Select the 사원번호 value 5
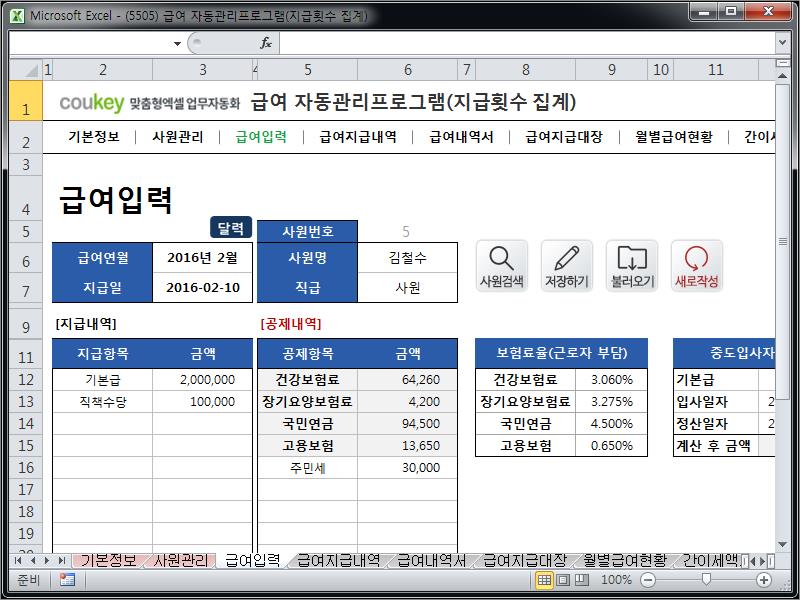The image size is (800, 600). 407,232
